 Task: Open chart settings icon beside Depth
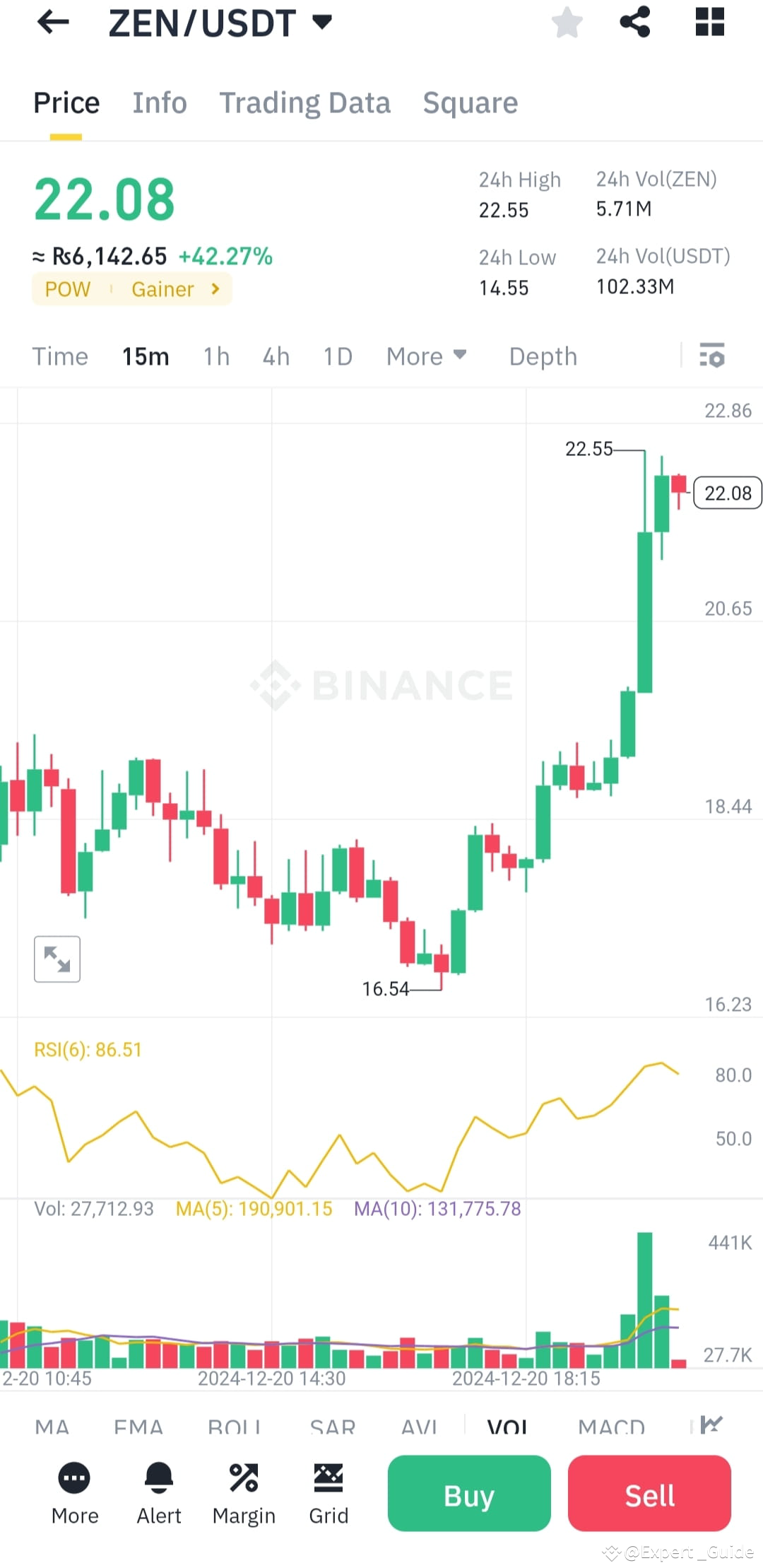tap(712, 357)
